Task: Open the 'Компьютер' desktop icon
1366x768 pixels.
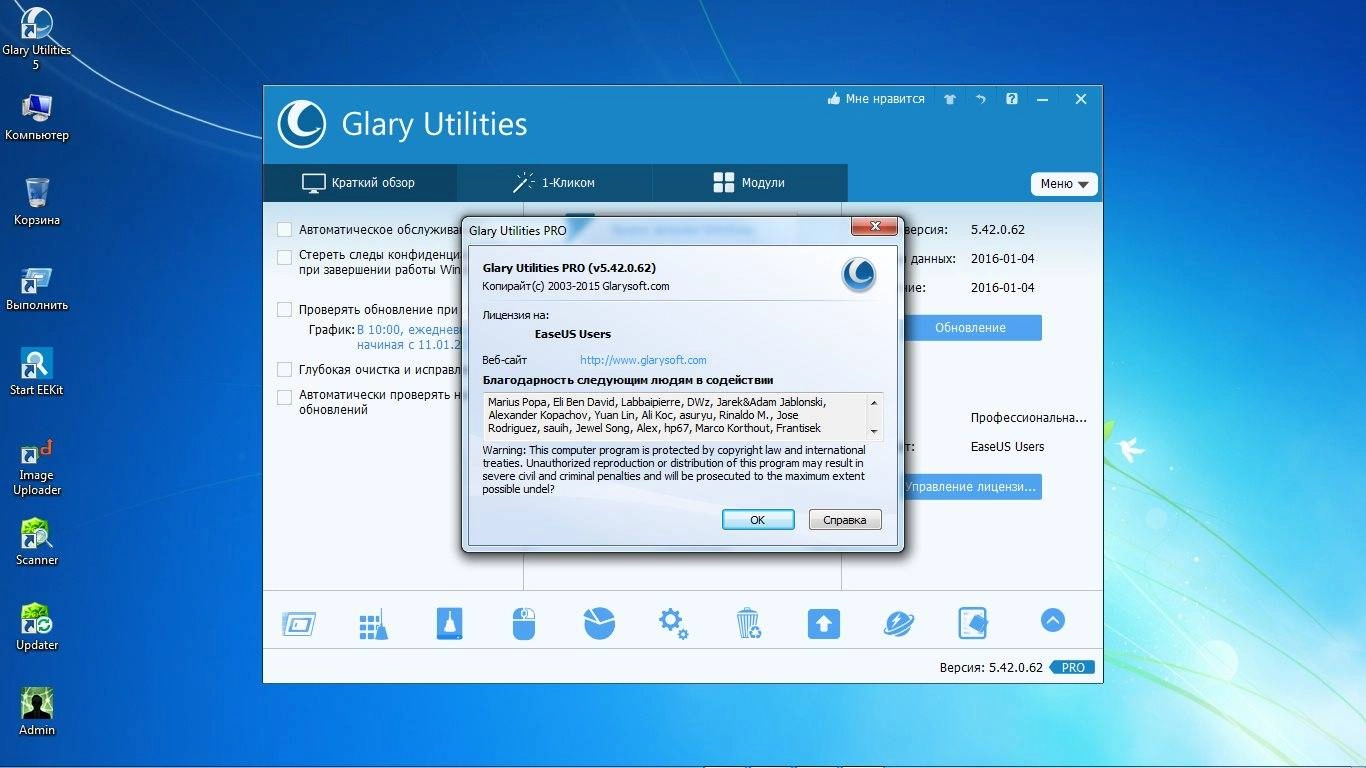Action: coord(37,117)
